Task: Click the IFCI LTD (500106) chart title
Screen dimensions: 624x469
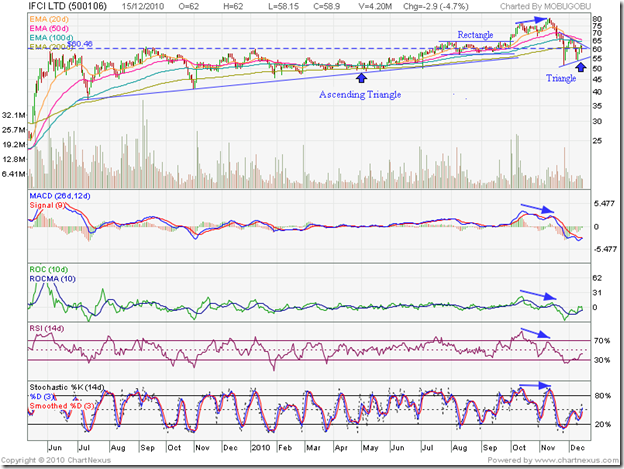Action: [68, 6]
